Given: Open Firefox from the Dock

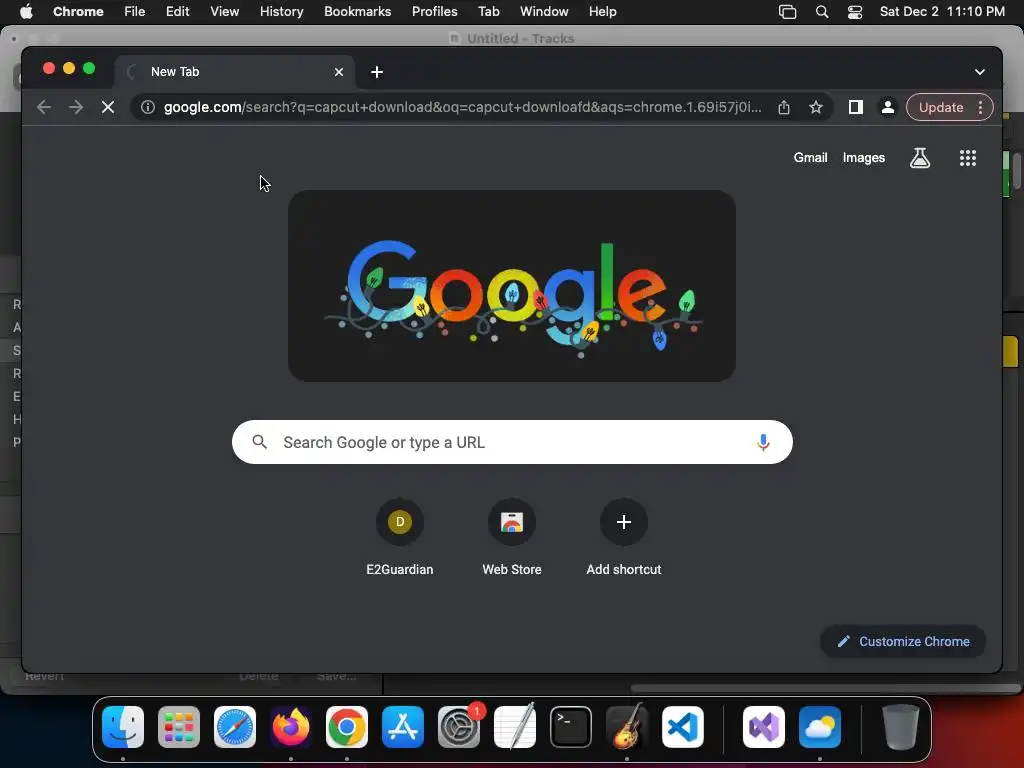Looking at the screenshot, I should pos(291,727).
